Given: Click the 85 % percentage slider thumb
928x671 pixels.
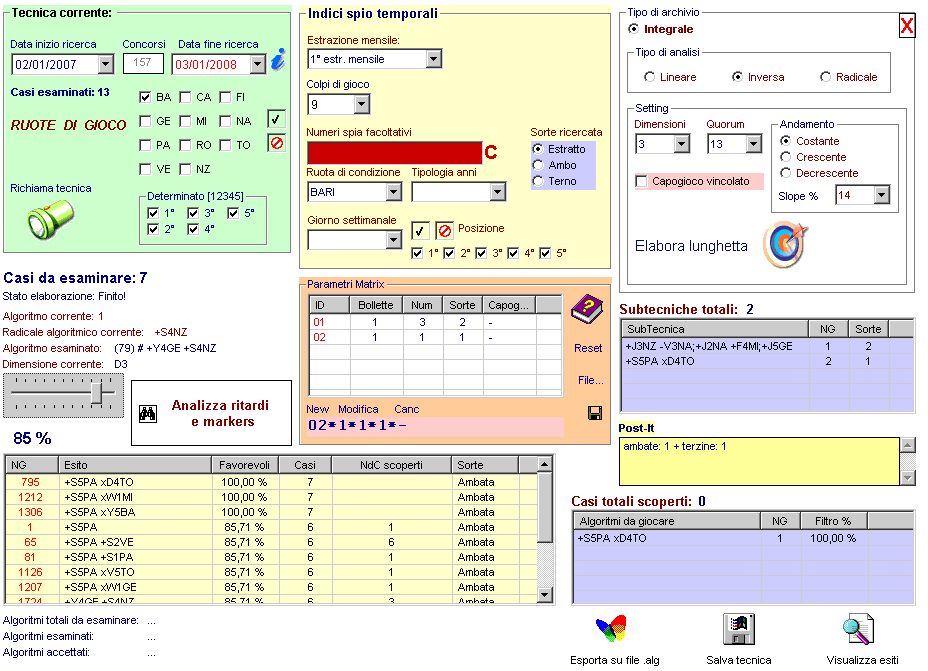Looking at the screenshot, I should click(96, 393).
